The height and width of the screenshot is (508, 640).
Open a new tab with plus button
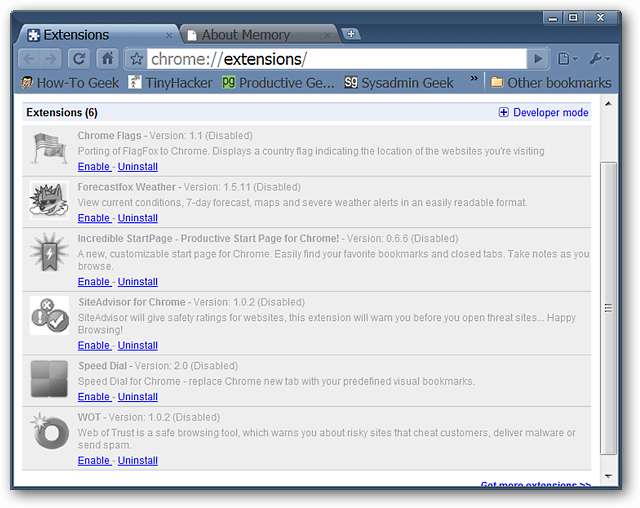coord(351,34)
